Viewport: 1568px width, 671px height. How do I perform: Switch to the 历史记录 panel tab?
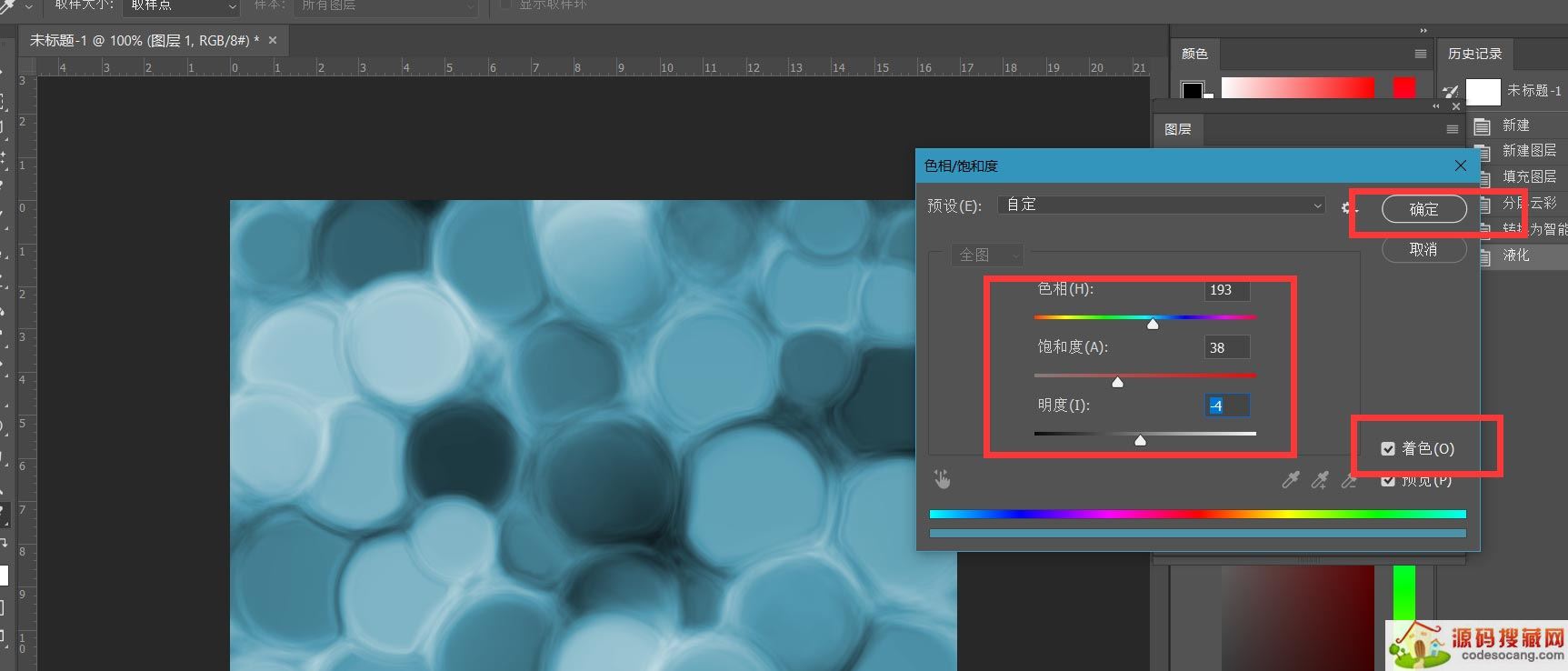coord(1474,54)
